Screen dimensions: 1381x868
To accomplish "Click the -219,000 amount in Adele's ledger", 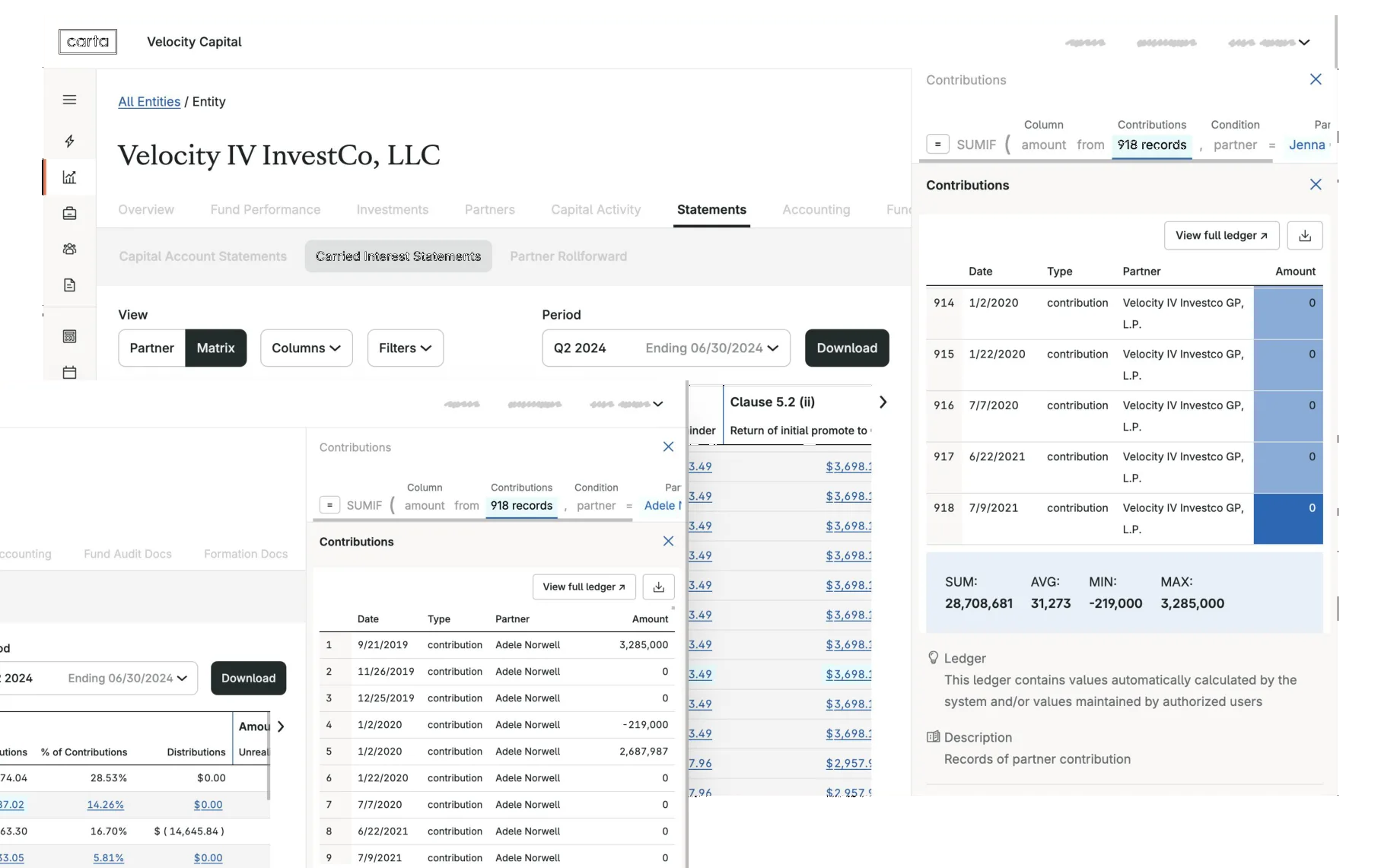I will pyautogui.click(x=645, y=725).
